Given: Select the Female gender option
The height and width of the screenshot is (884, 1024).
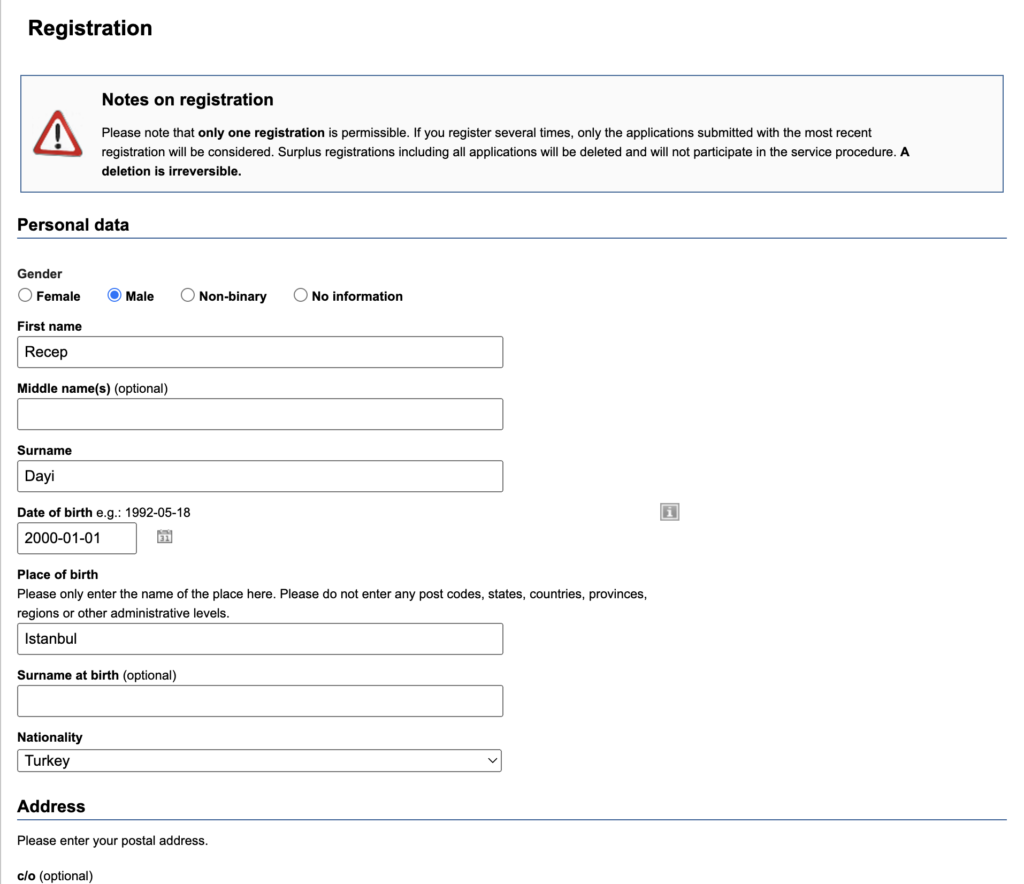Looking at the screenshot, I should click(x=25, y=295).
